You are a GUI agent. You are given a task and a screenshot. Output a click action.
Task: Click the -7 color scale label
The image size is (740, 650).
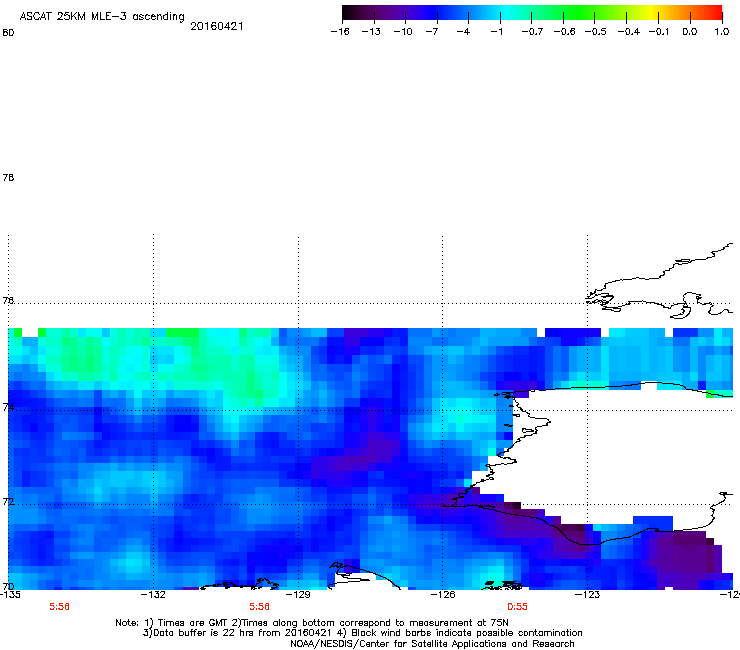(432, 32)
